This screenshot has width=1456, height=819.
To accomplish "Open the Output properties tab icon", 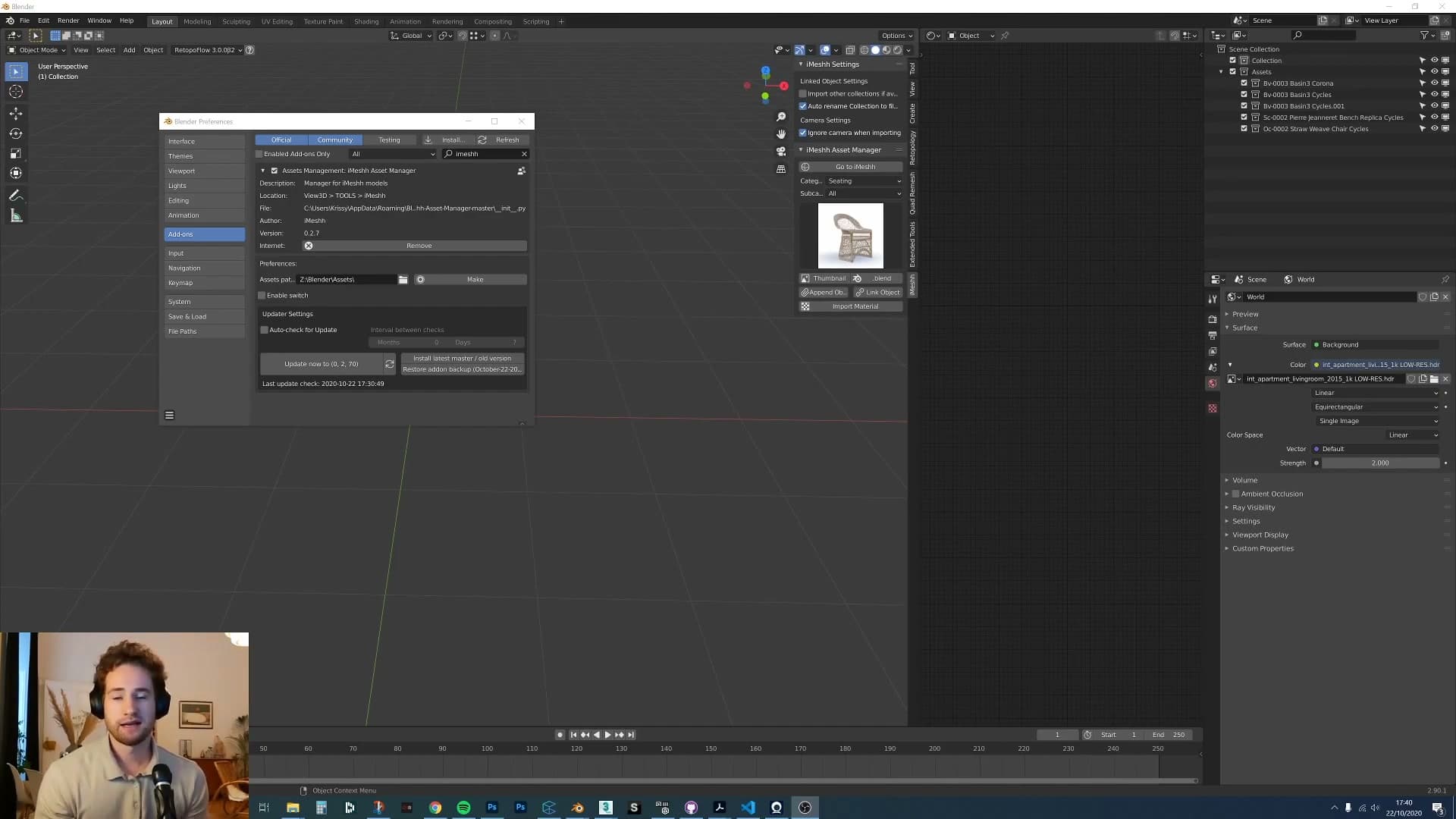I will (1213, 335).
